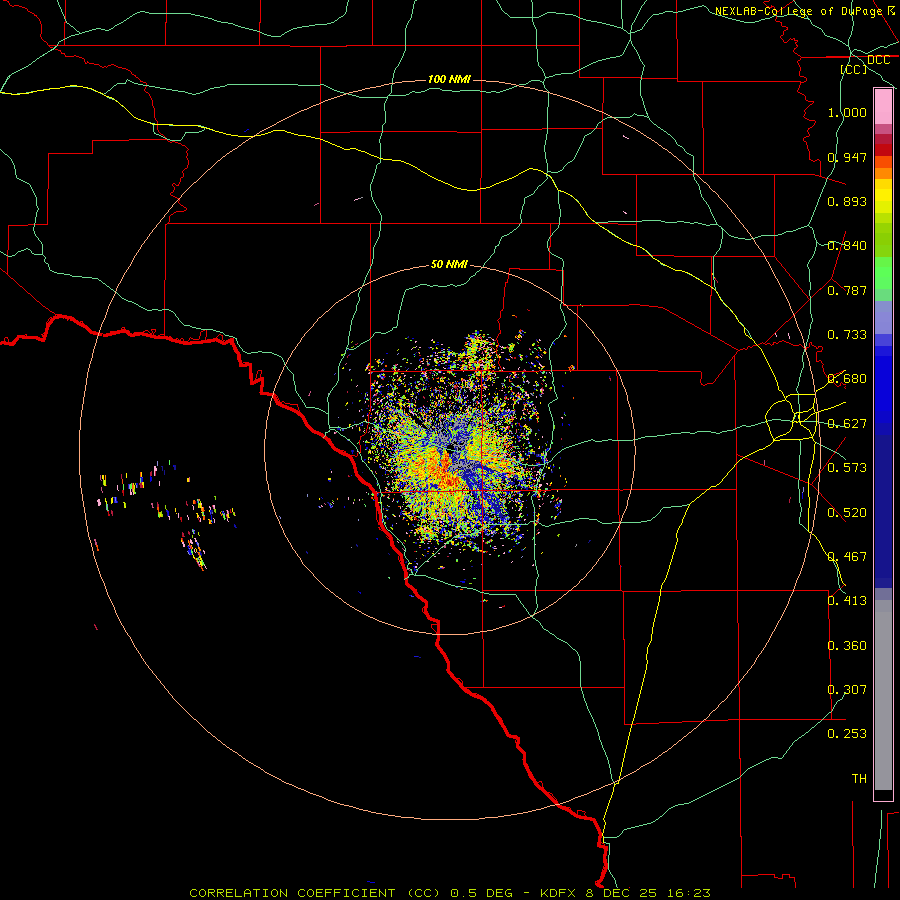The height and width of the screenshot is (900, 900).
Task: Select the 0.947 scale label
Action: pyautogui.click(x=847, y=157)
